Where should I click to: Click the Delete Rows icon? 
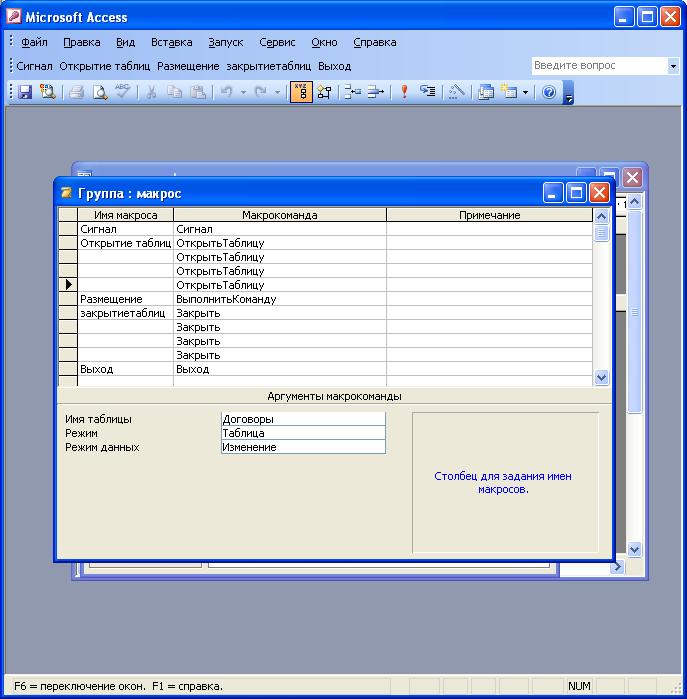coord(376,92)
